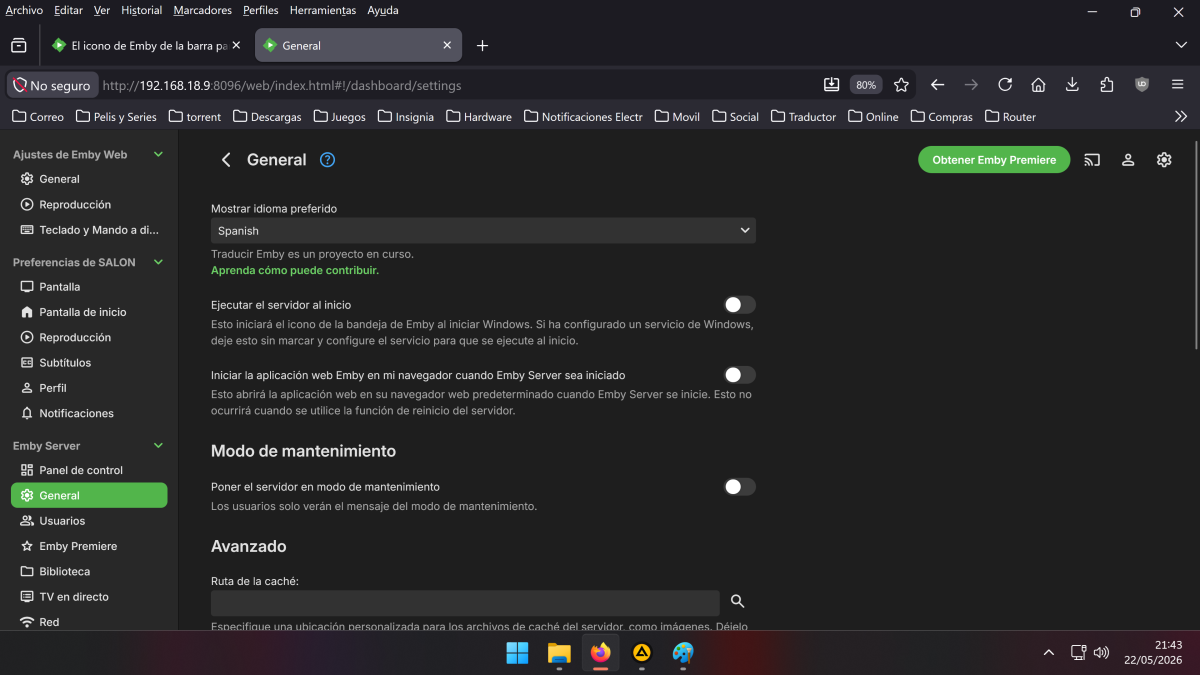Image resolution: width=1200 pixels, height=675 pixels.
Task: Open Biblioteca in the sidebar
Action: 89,572
